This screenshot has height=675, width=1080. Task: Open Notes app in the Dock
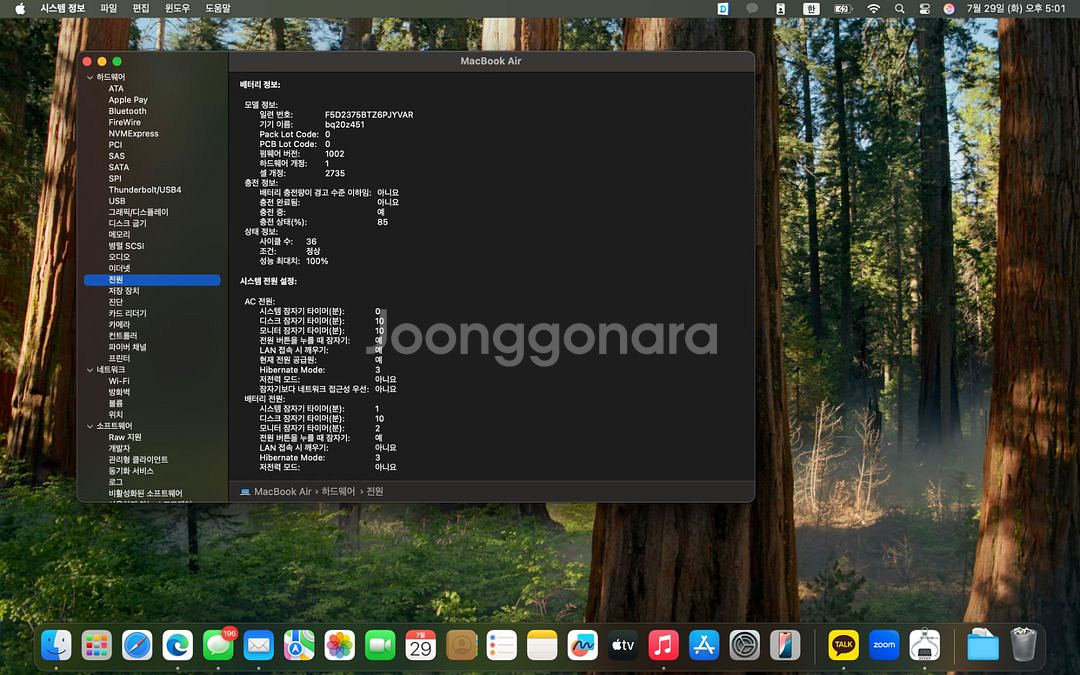[x=542, y=645]
